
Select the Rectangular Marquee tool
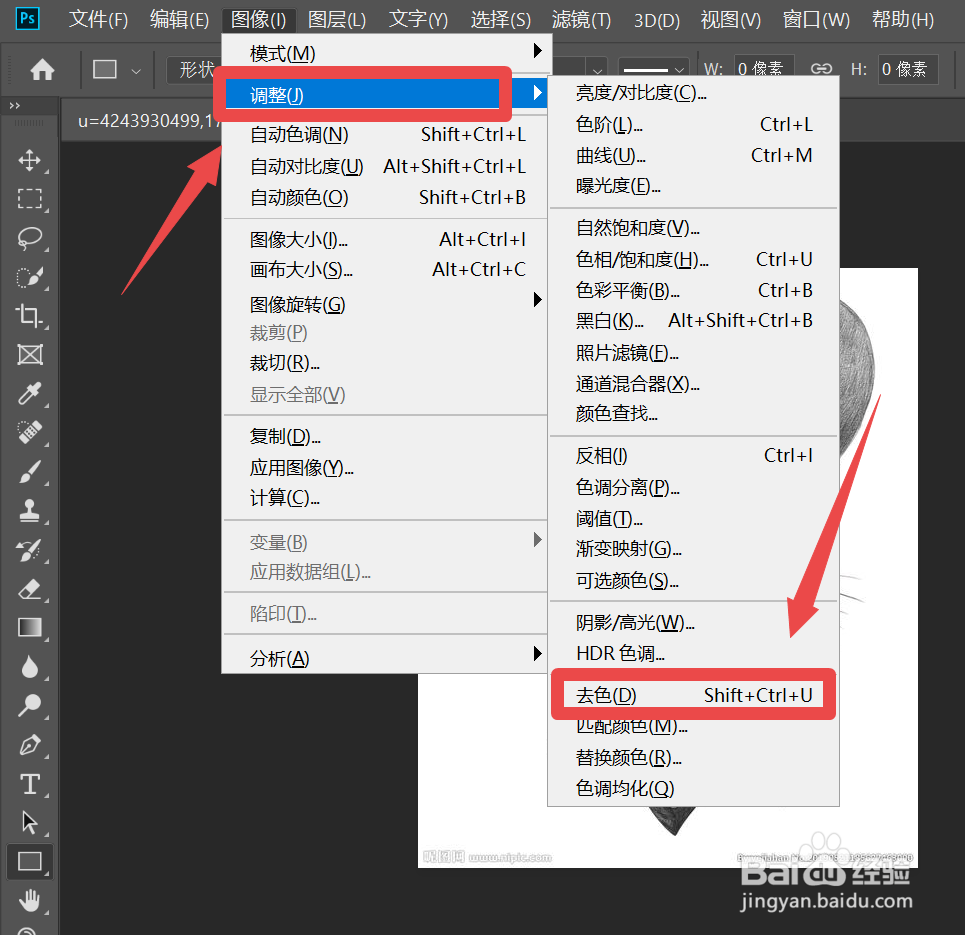point(30,199)
